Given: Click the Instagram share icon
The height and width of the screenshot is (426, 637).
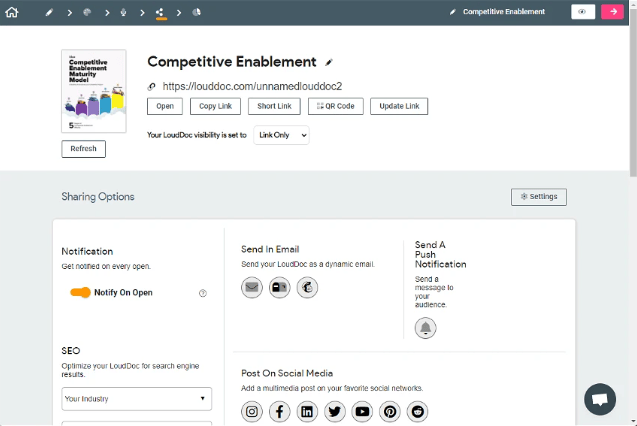Looking at the screenshot, I should tap(252, 411).
